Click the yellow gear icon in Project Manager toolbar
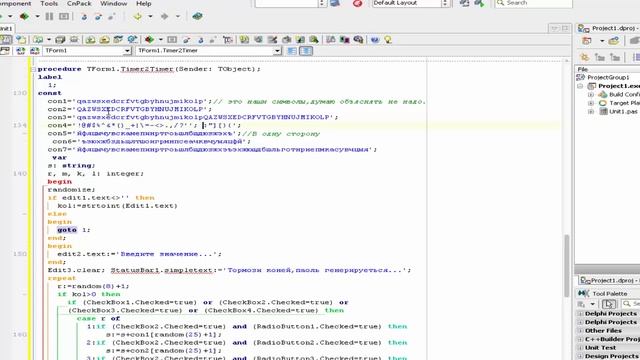 584,57
